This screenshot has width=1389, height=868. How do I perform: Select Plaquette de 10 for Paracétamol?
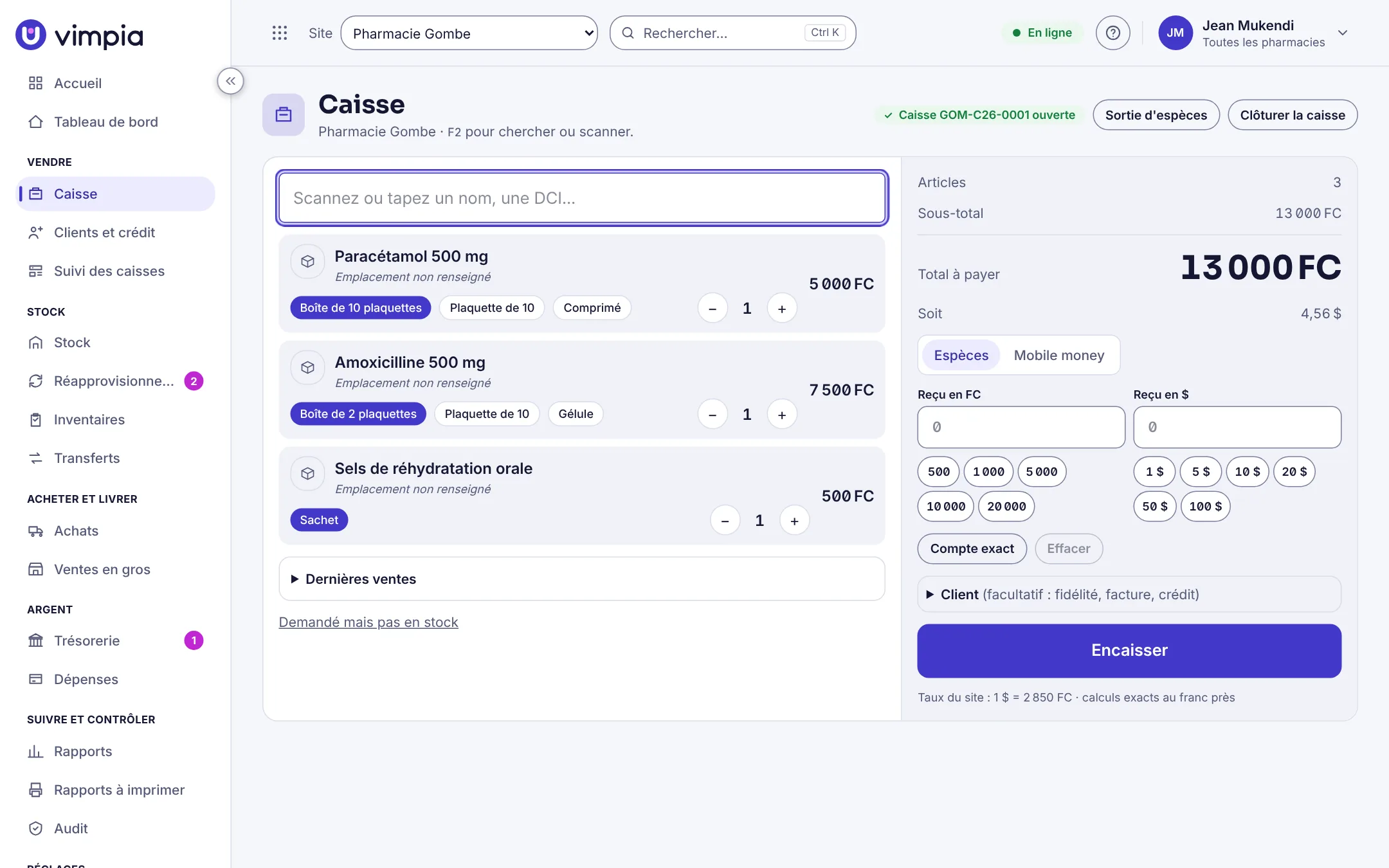(492, 307)
